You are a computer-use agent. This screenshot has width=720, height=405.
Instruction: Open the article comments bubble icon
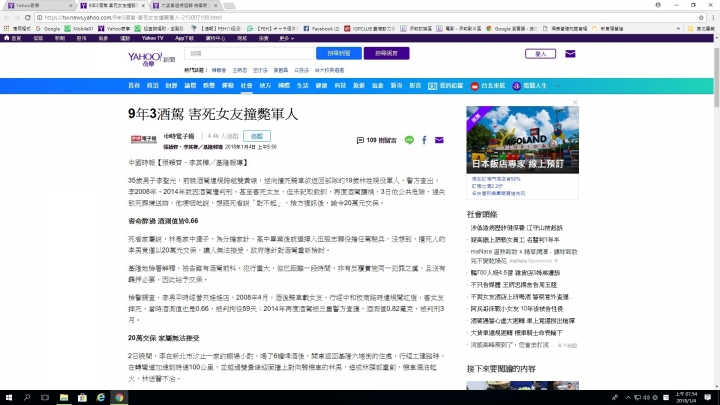pyautogui.click(x=360, y=140)
